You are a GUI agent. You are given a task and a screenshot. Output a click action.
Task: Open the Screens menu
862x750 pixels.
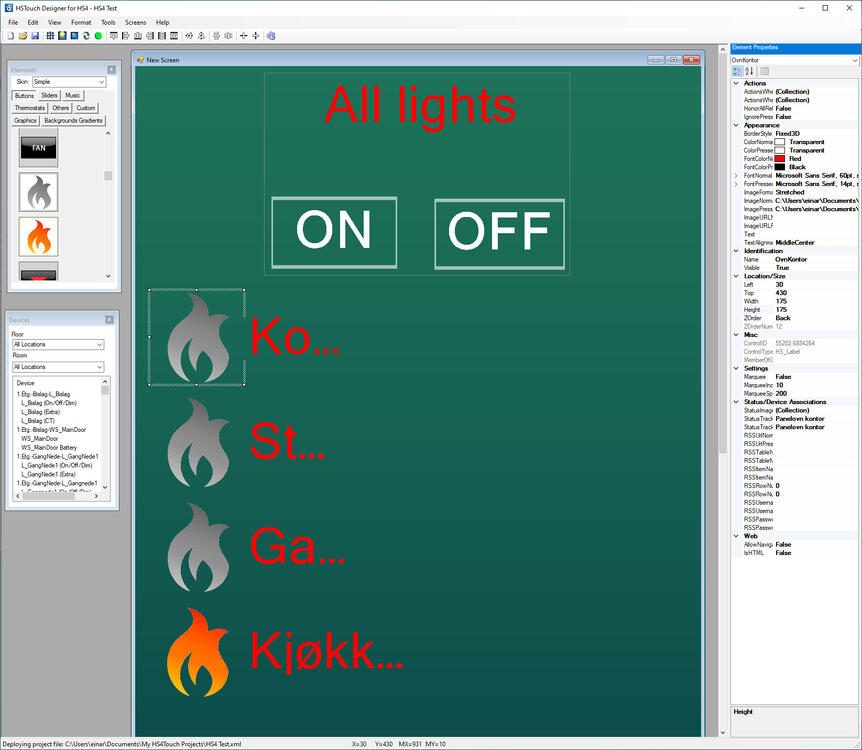point(135,22)
